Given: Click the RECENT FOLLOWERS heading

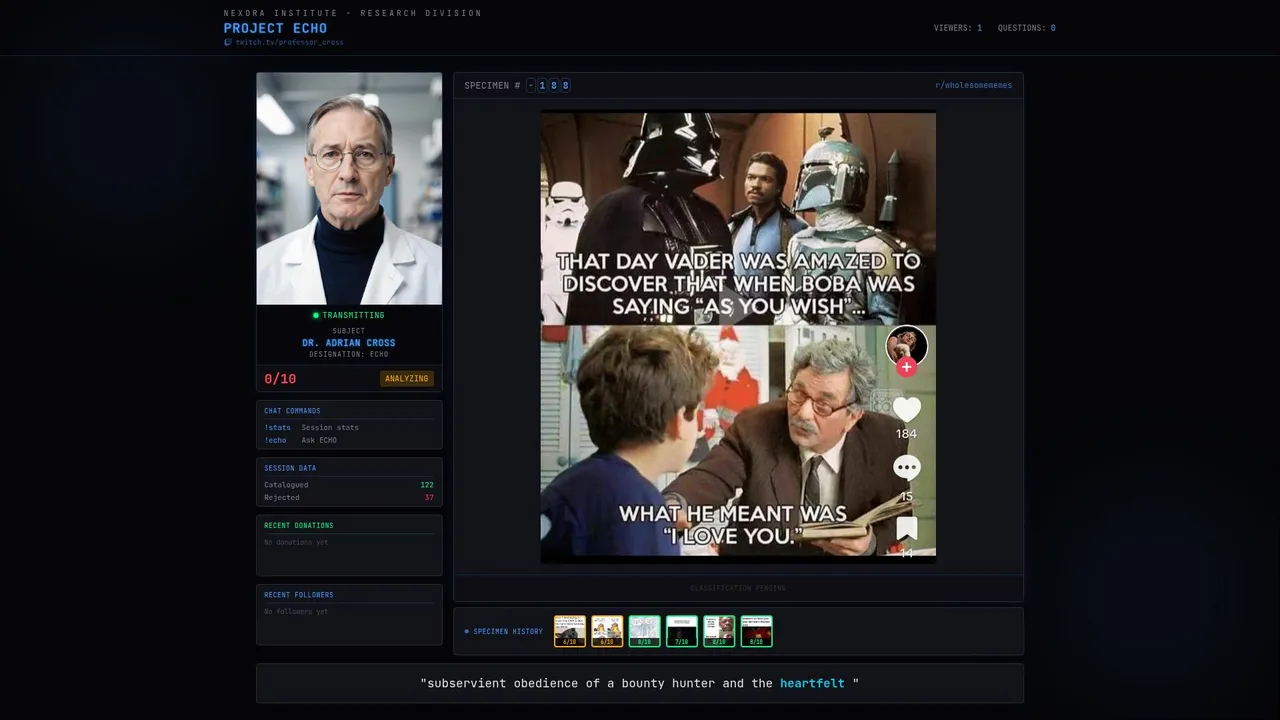Looking at the screenshot, I should 299,595.
